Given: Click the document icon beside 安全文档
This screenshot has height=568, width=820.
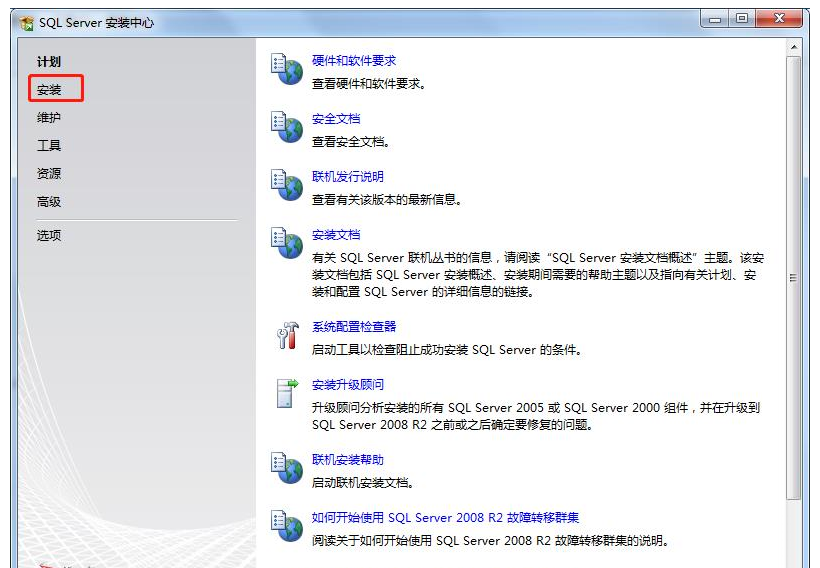Looking at the screenshot, I should pyautogui.click(x=287, y=127).
